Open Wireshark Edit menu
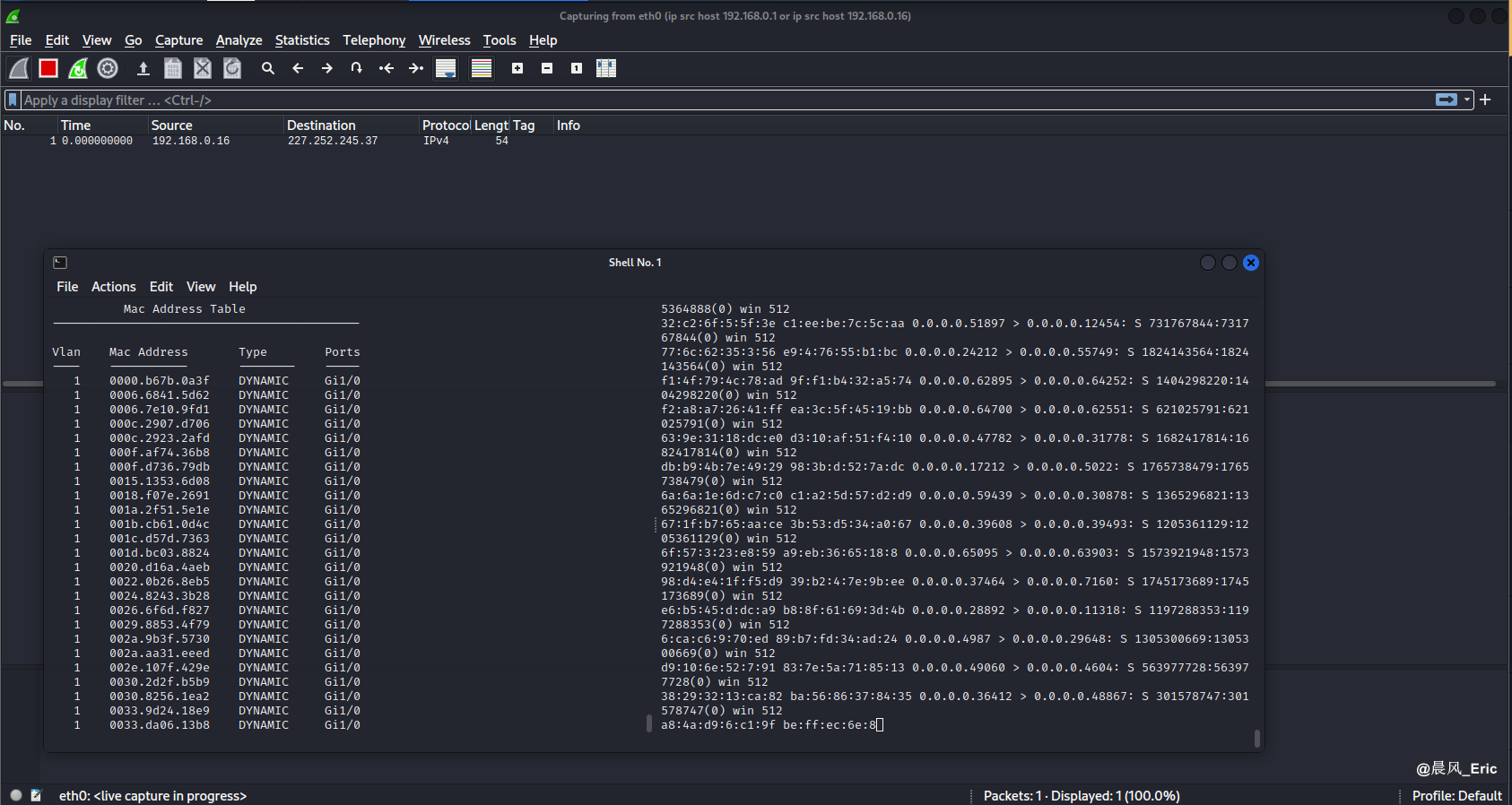Viewport: 1512px width, 805px height. [x=57, y=40]
